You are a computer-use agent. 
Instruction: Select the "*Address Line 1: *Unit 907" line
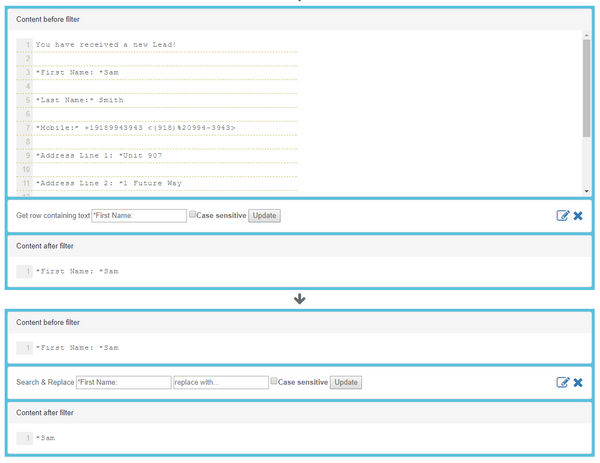tap(98, 156)
